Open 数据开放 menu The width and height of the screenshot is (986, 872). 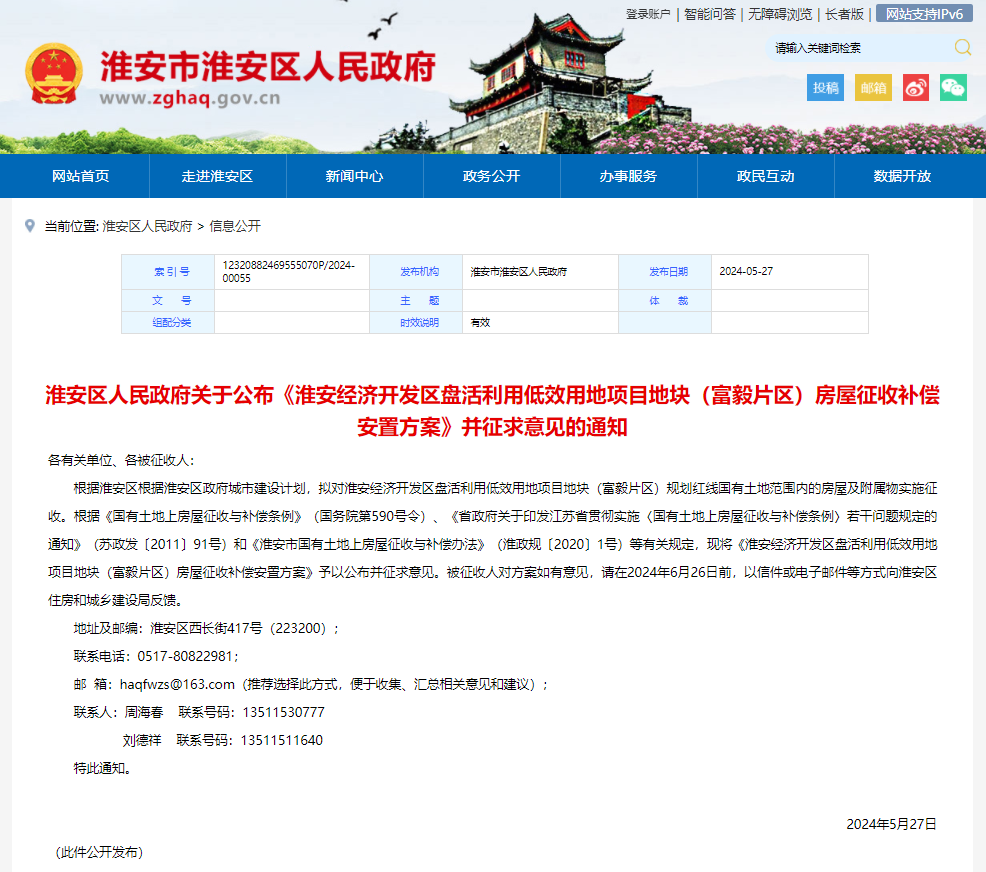902,176
